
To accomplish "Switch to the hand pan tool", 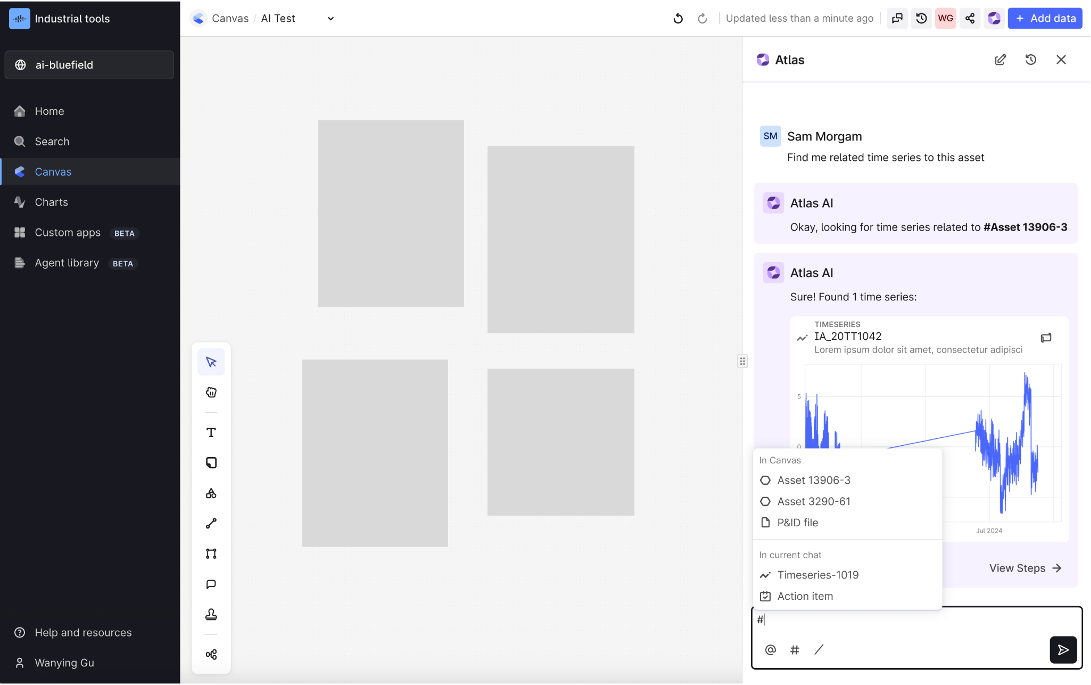I will [211, 392].
